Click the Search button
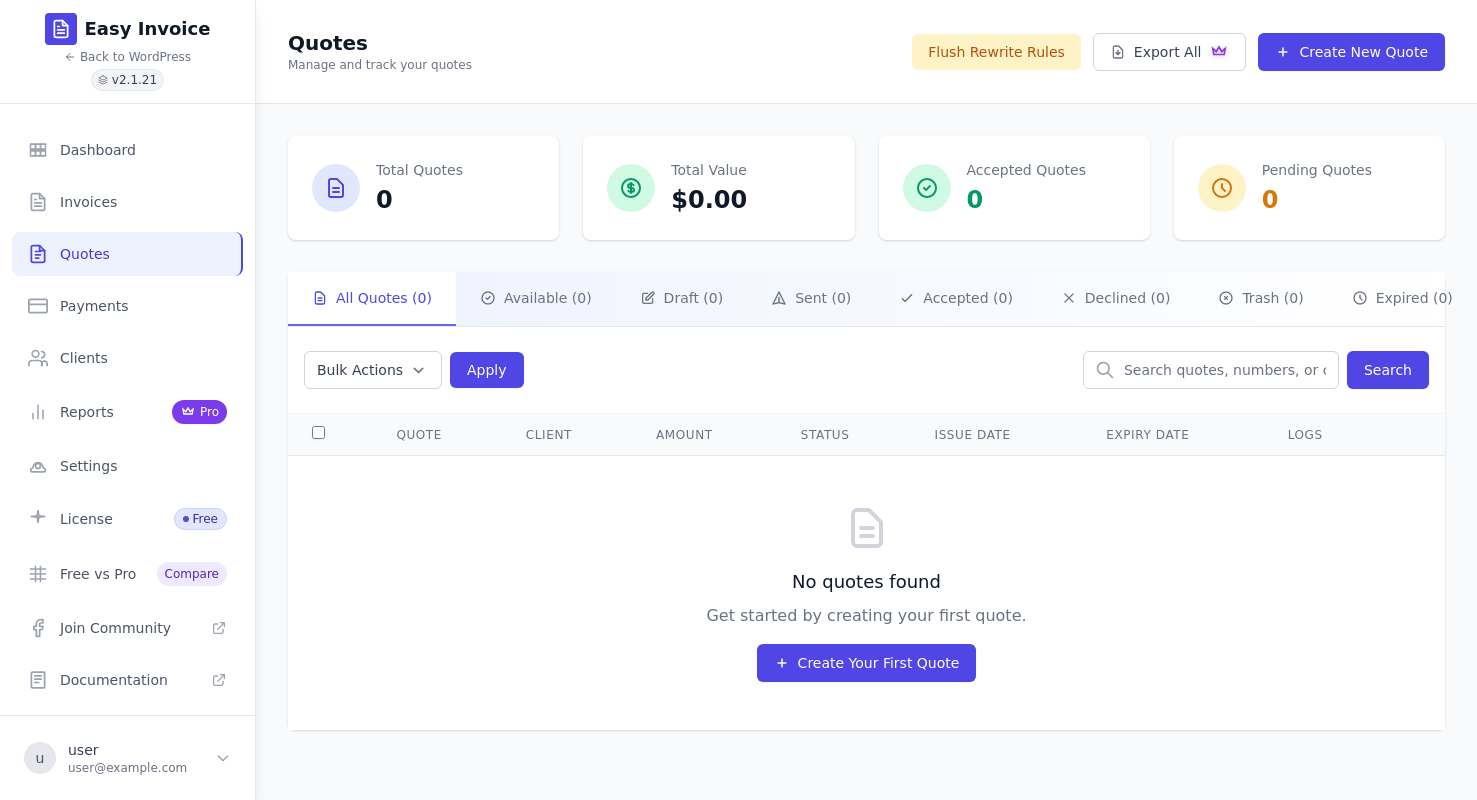Viewport: 1477px width, 800px height. coord(1388,370)
